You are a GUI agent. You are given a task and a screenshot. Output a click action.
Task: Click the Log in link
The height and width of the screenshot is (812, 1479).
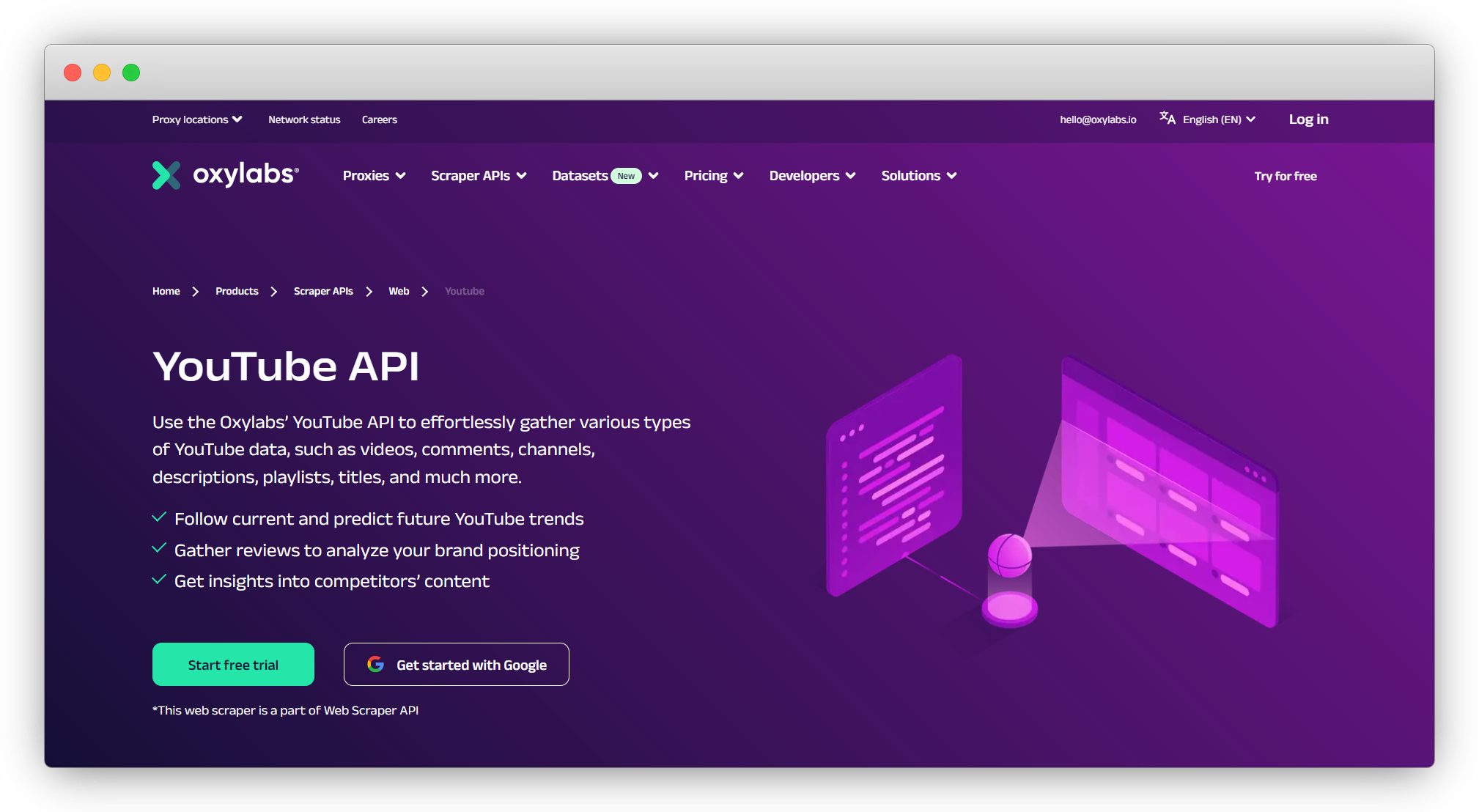pyautogui.click(x=1308, y=119)
